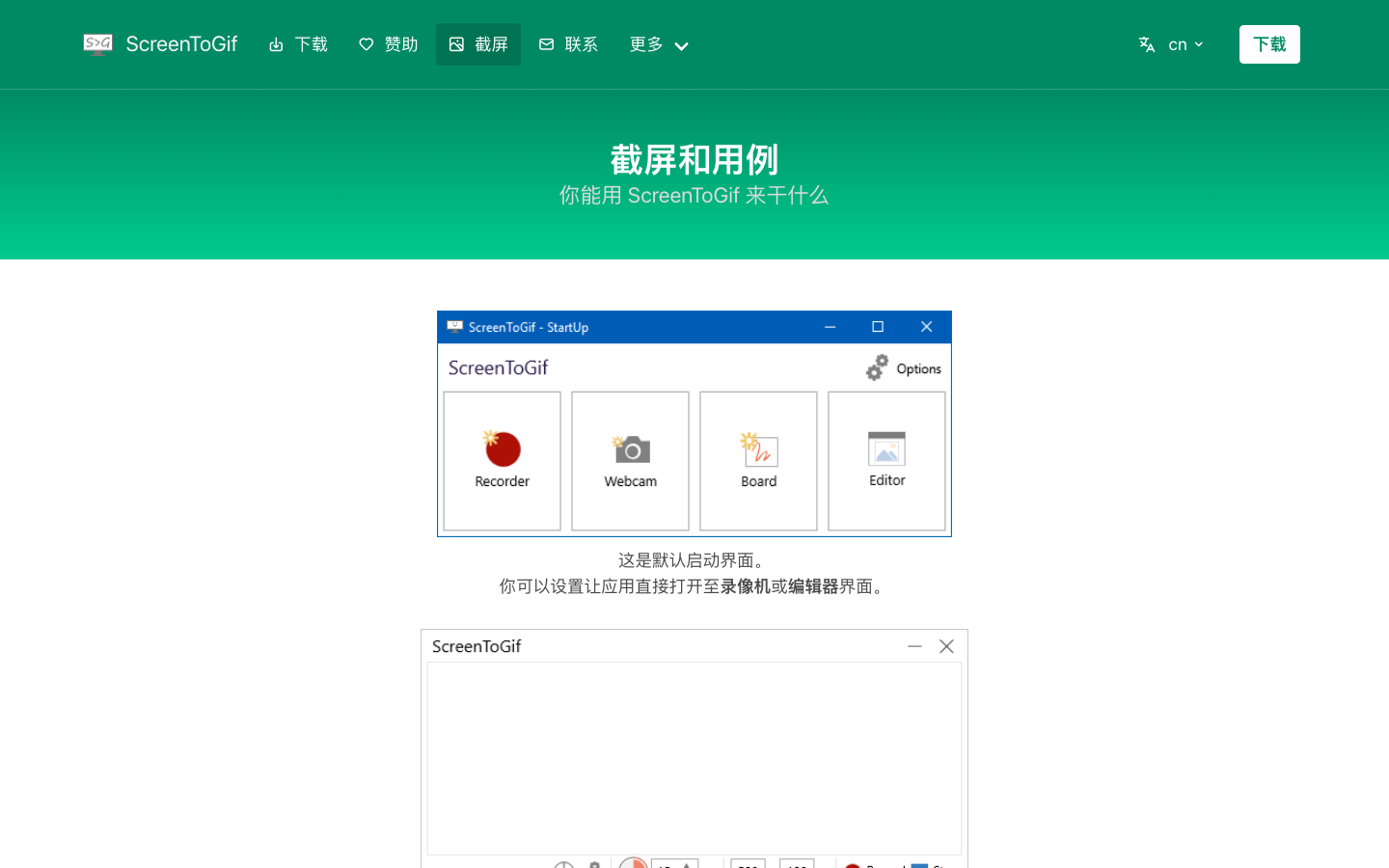Click the recording size value field
Screen dimensions: 1389x868
pos(748,865)
